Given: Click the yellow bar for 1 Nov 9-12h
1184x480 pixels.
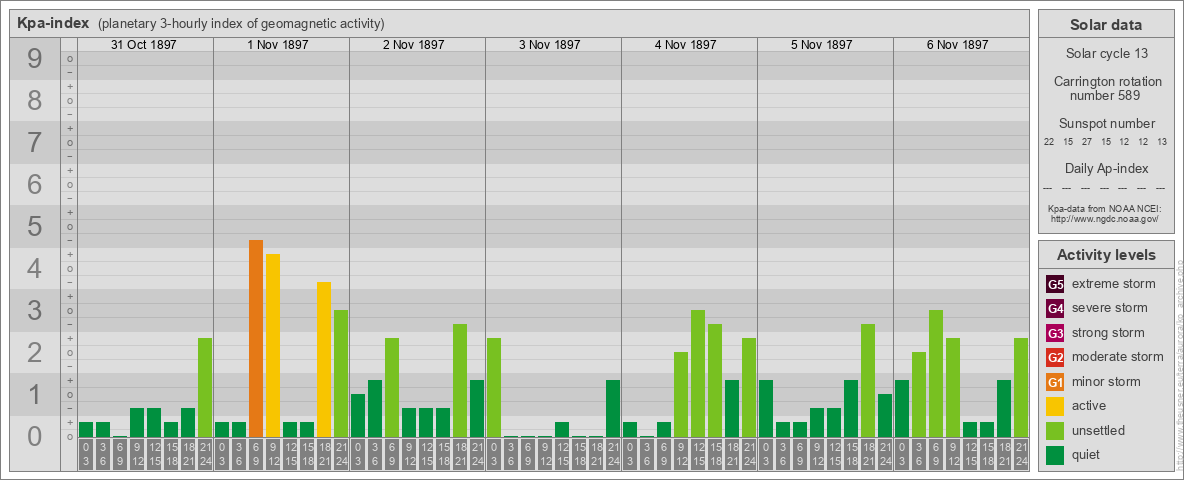Looking at the screenshot, I should tap(273, 346).
